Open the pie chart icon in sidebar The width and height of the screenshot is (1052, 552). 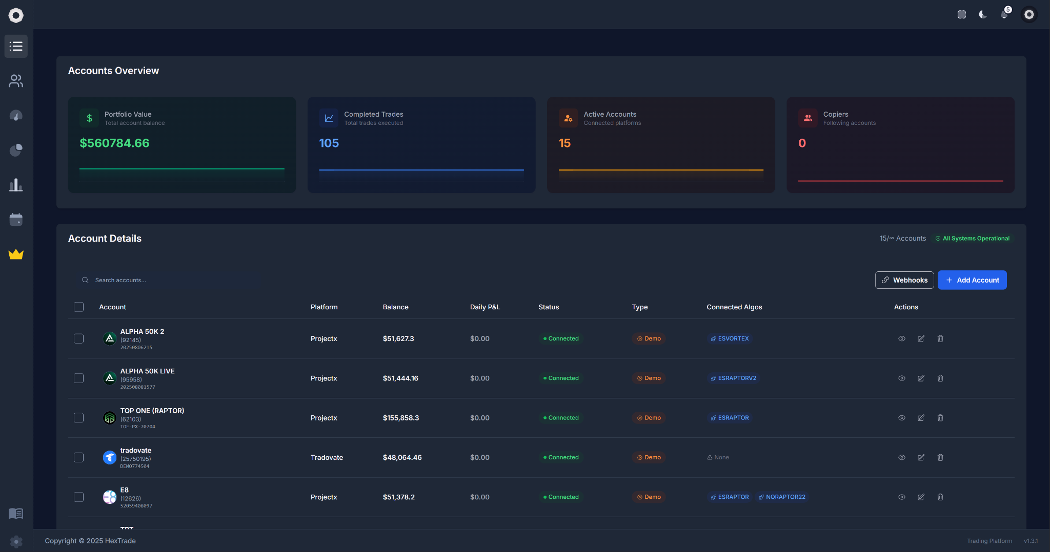16,150
